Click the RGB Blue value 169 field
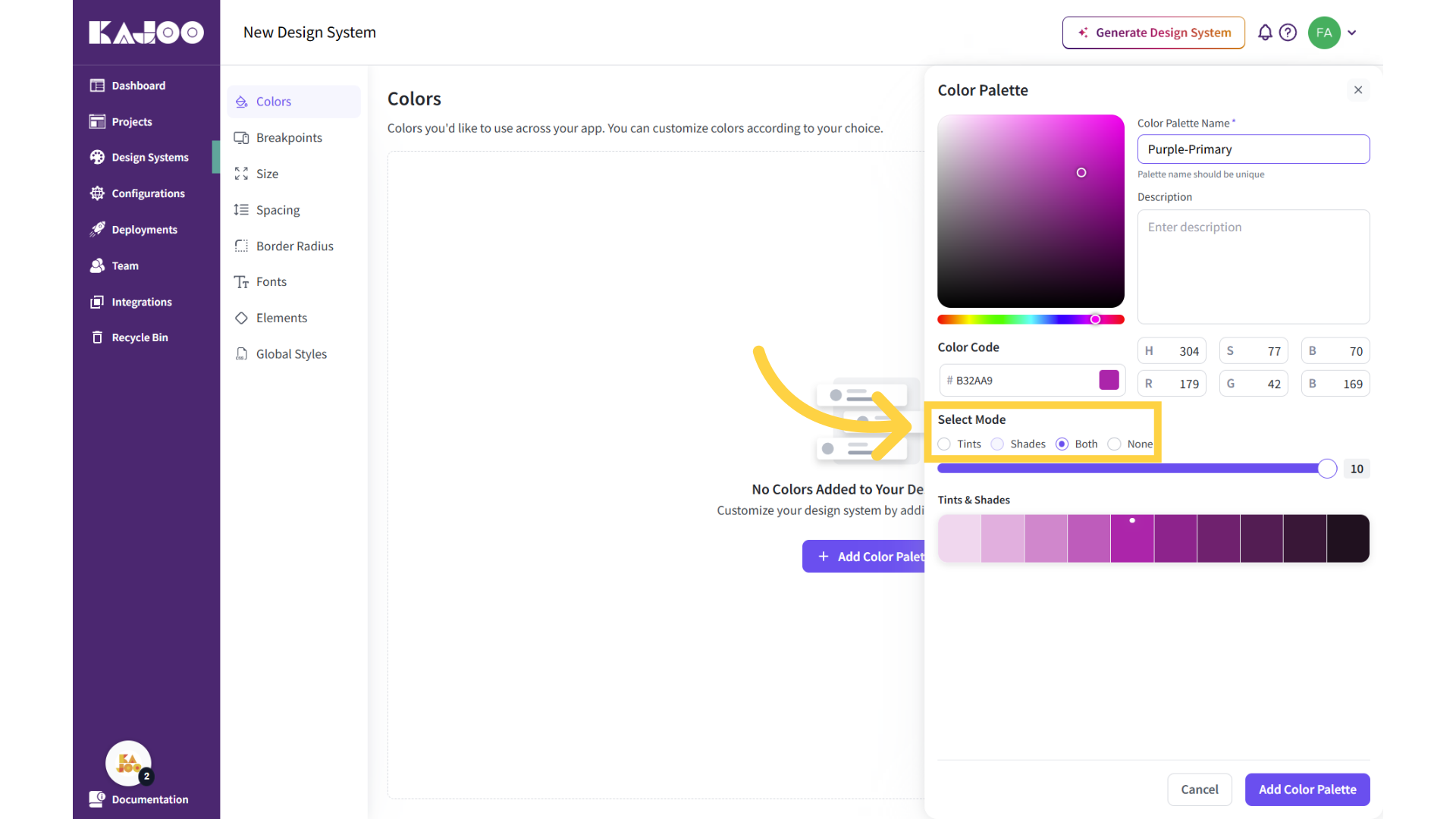This screenshot has width=1456, height=819. (x=1335, y=384)
